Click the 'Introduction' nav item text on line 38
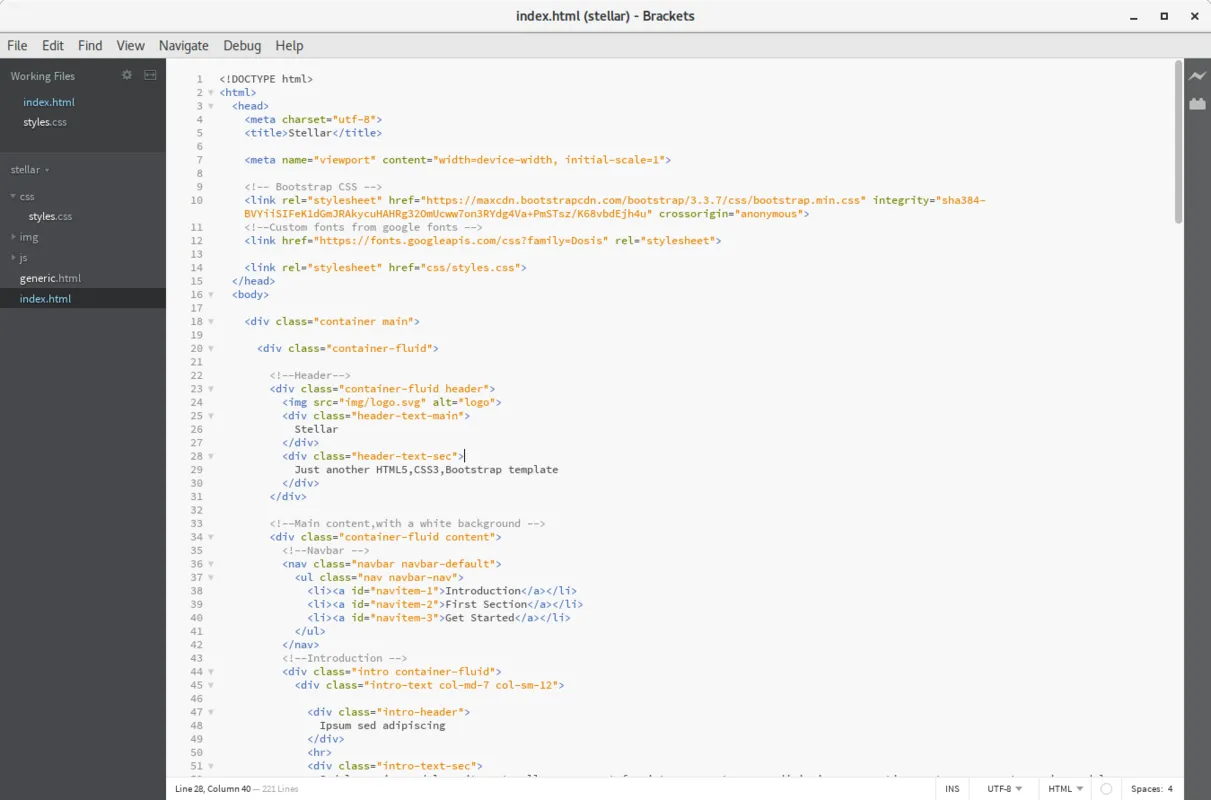 pyautogui.click(x=483, y=591)
